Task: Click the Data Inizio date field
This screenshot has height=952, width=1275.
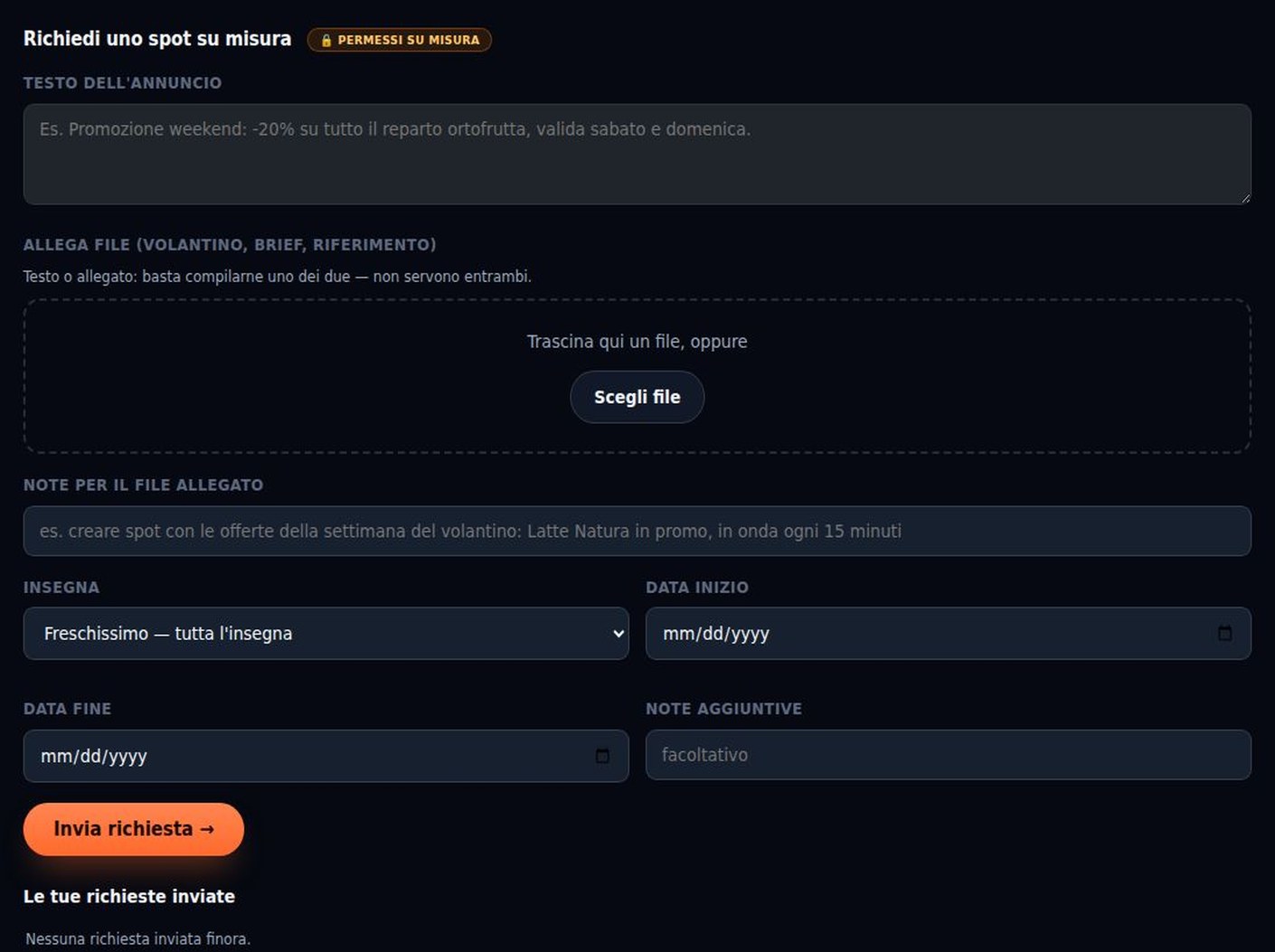Action: pyautogui.click(x=948, y=633)
